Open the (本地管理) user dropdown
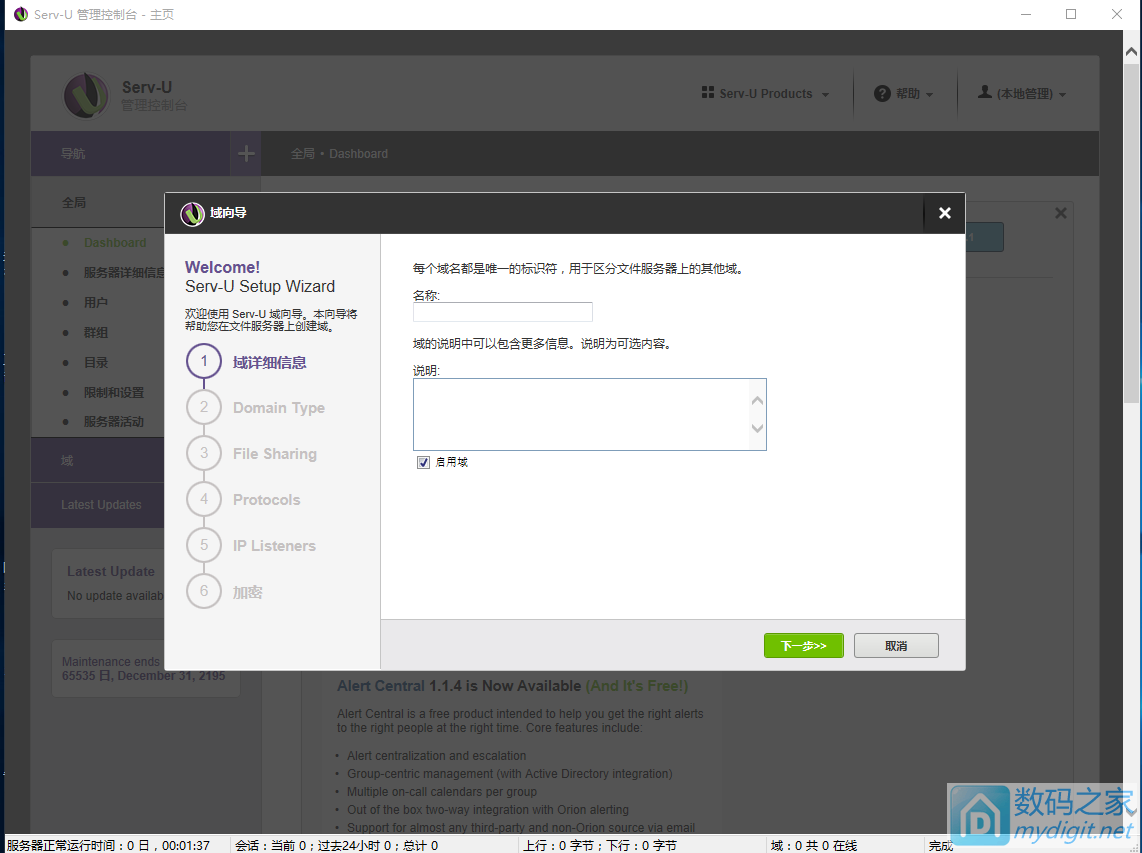1142x853 pixels. tap(1022, 93)
